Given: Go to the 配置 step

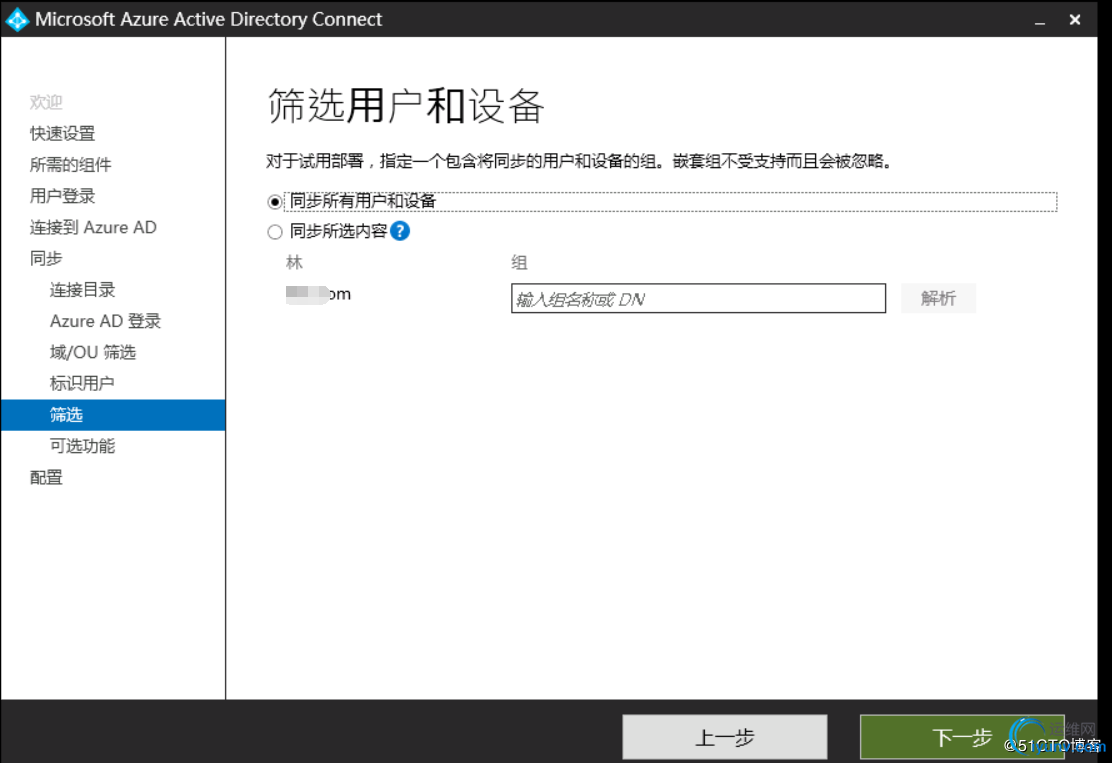Looking at the screenshot, I should coord(46,477).
